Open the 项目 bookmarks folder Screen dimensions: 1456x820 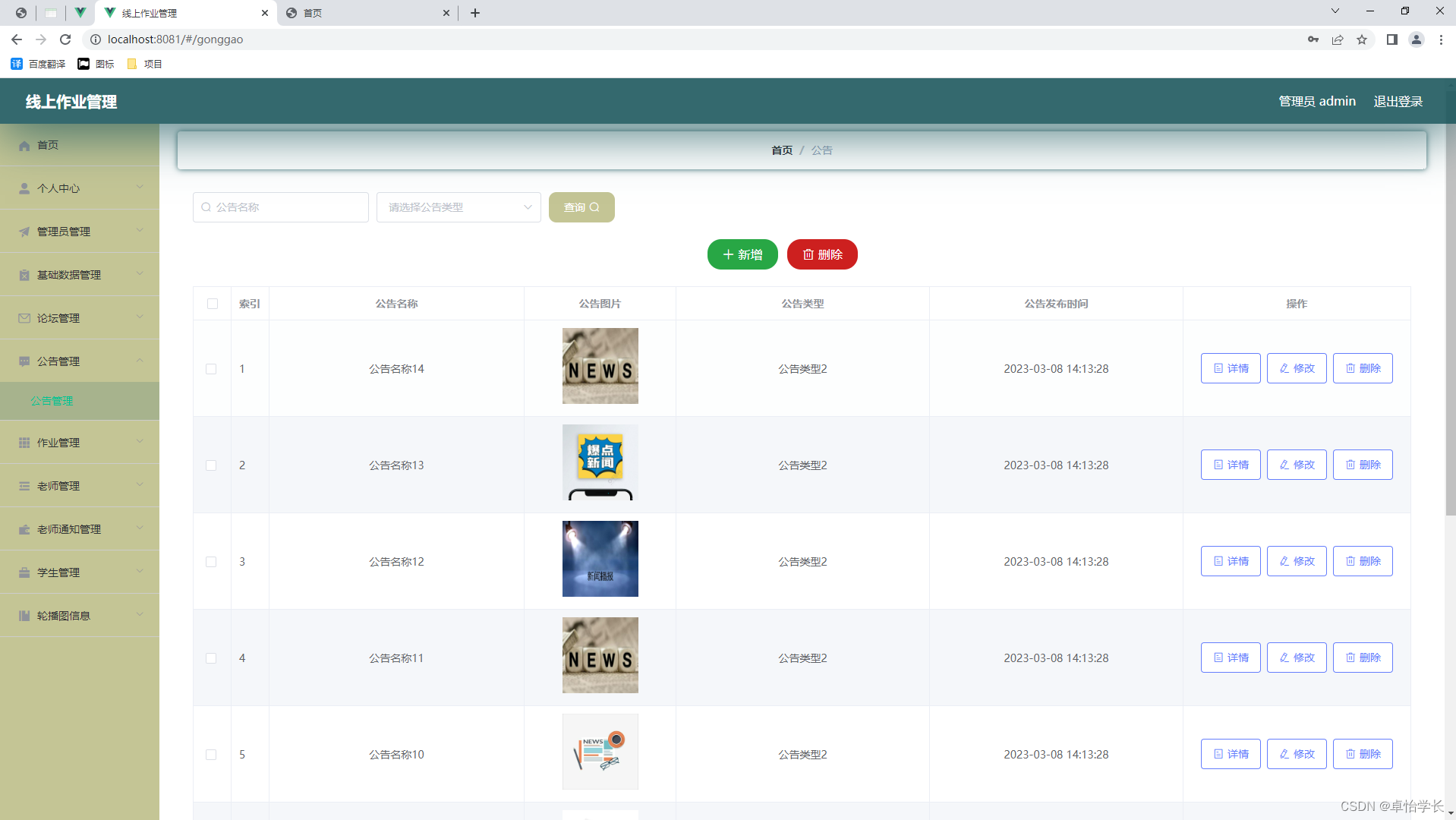pos(144,64)
